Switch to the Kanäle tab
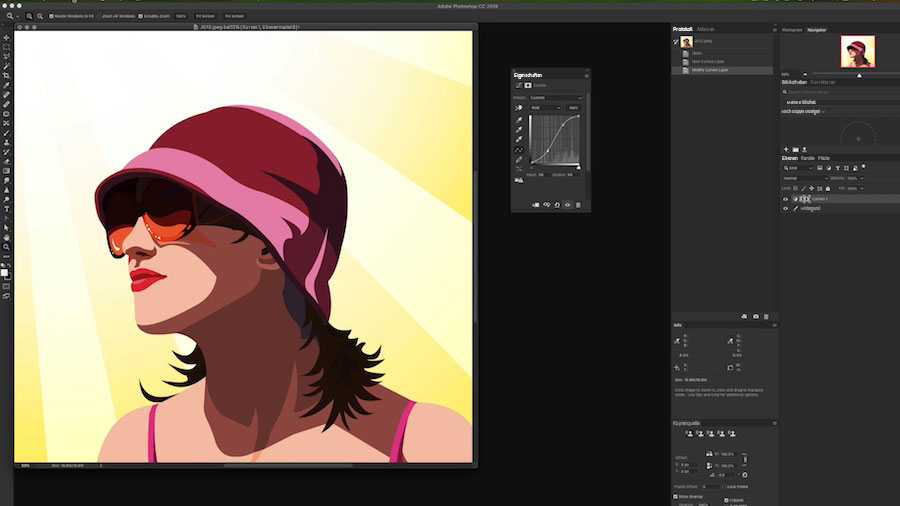Screen dimensions: 900x506 click(807, 158)
